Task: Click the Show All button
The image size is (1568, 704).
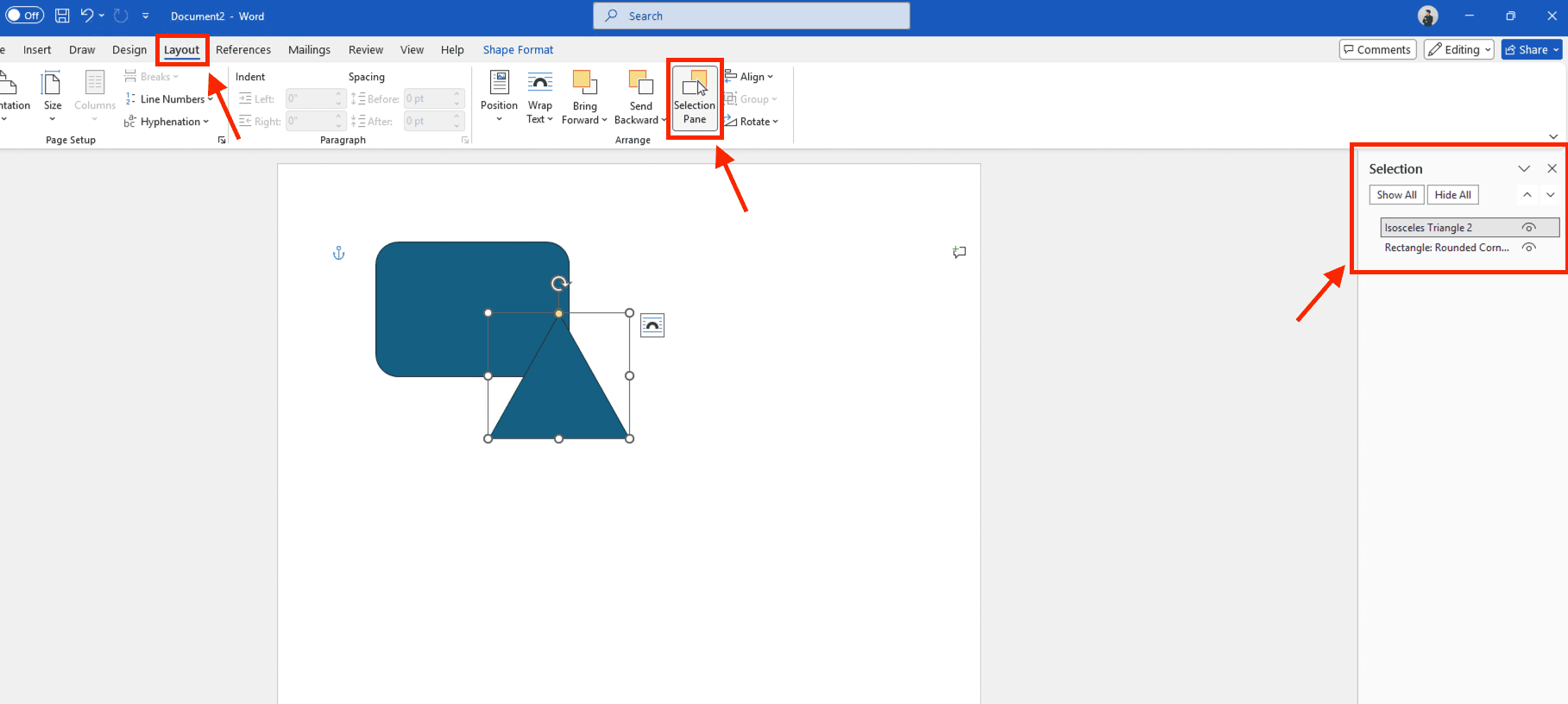Action: pyautogui.click(x=1395, y=195)
